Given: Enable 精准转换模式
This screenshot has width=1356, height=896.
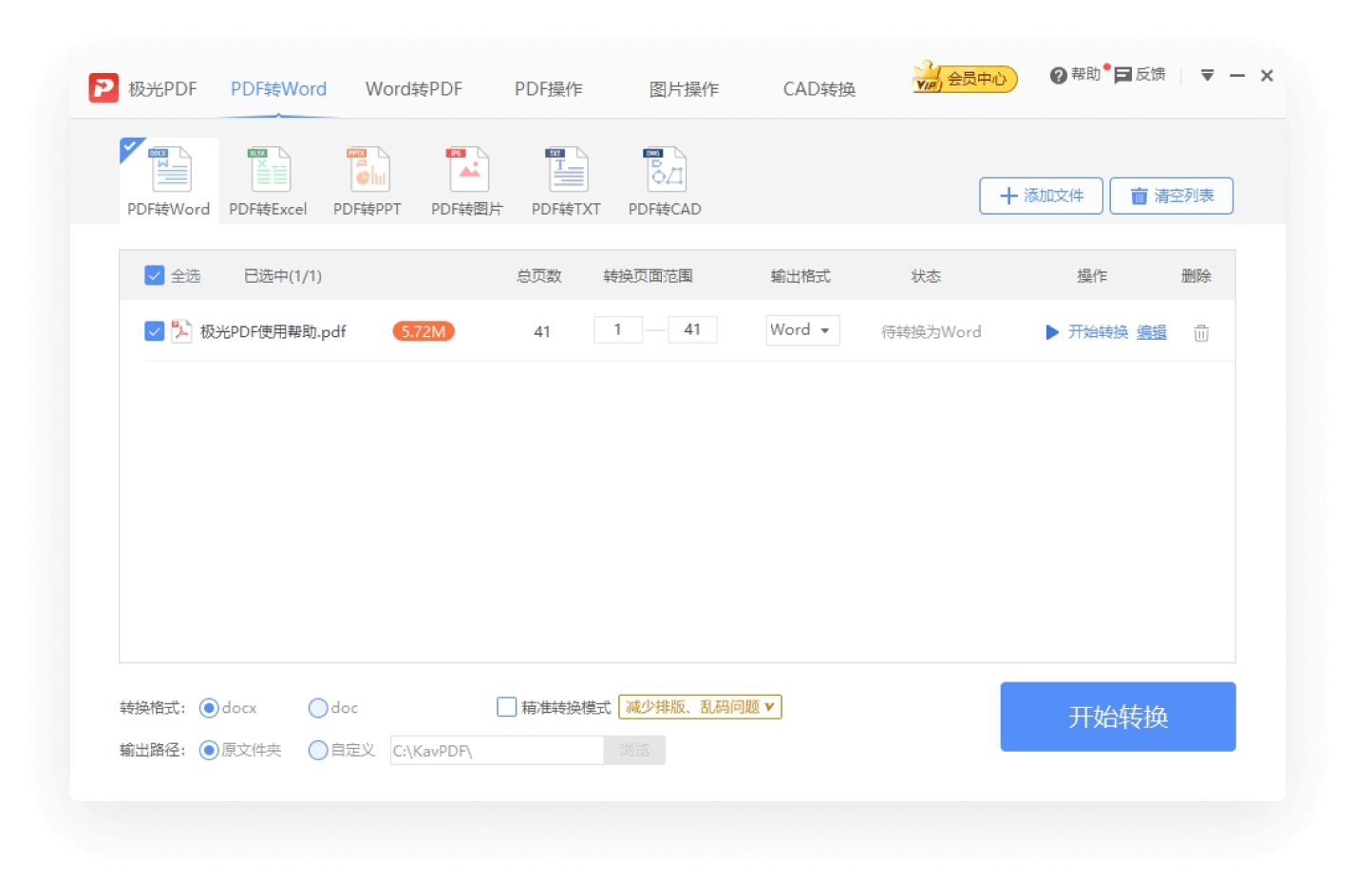Looking at the screenshot, I should pyautogui.click(x=507, y=707).
